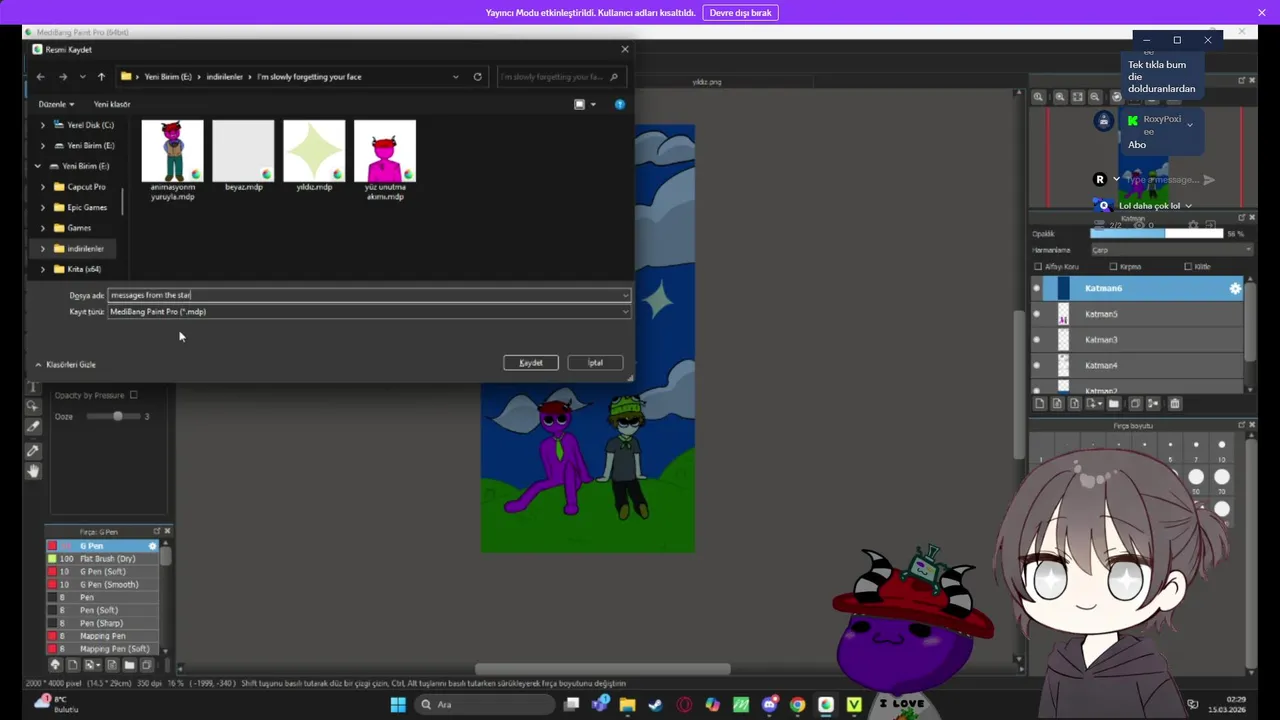The width and height of the screenshot is (1280, 720).
Task: Open the Harmanlama blend mode dropdown
Action: (1171, 250)
